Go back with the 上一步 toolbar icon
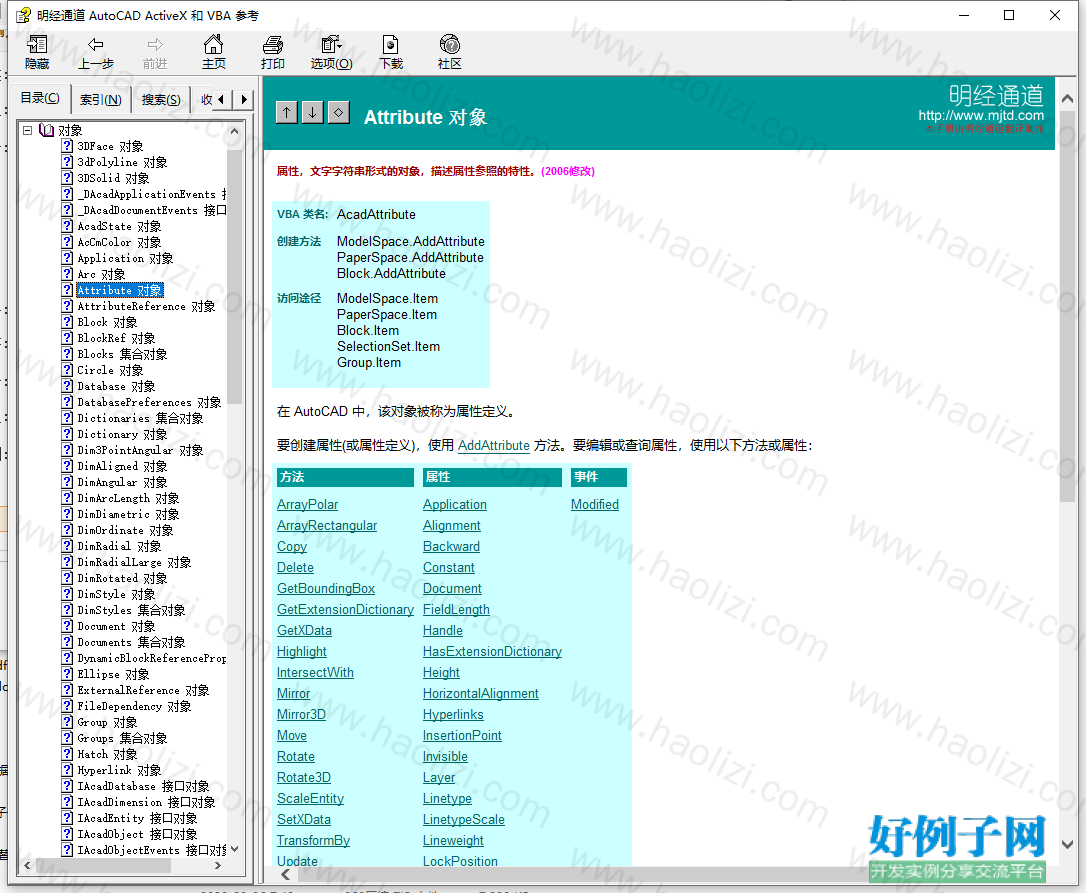Viewport: 1086px width, 893px height. [96, 53]
